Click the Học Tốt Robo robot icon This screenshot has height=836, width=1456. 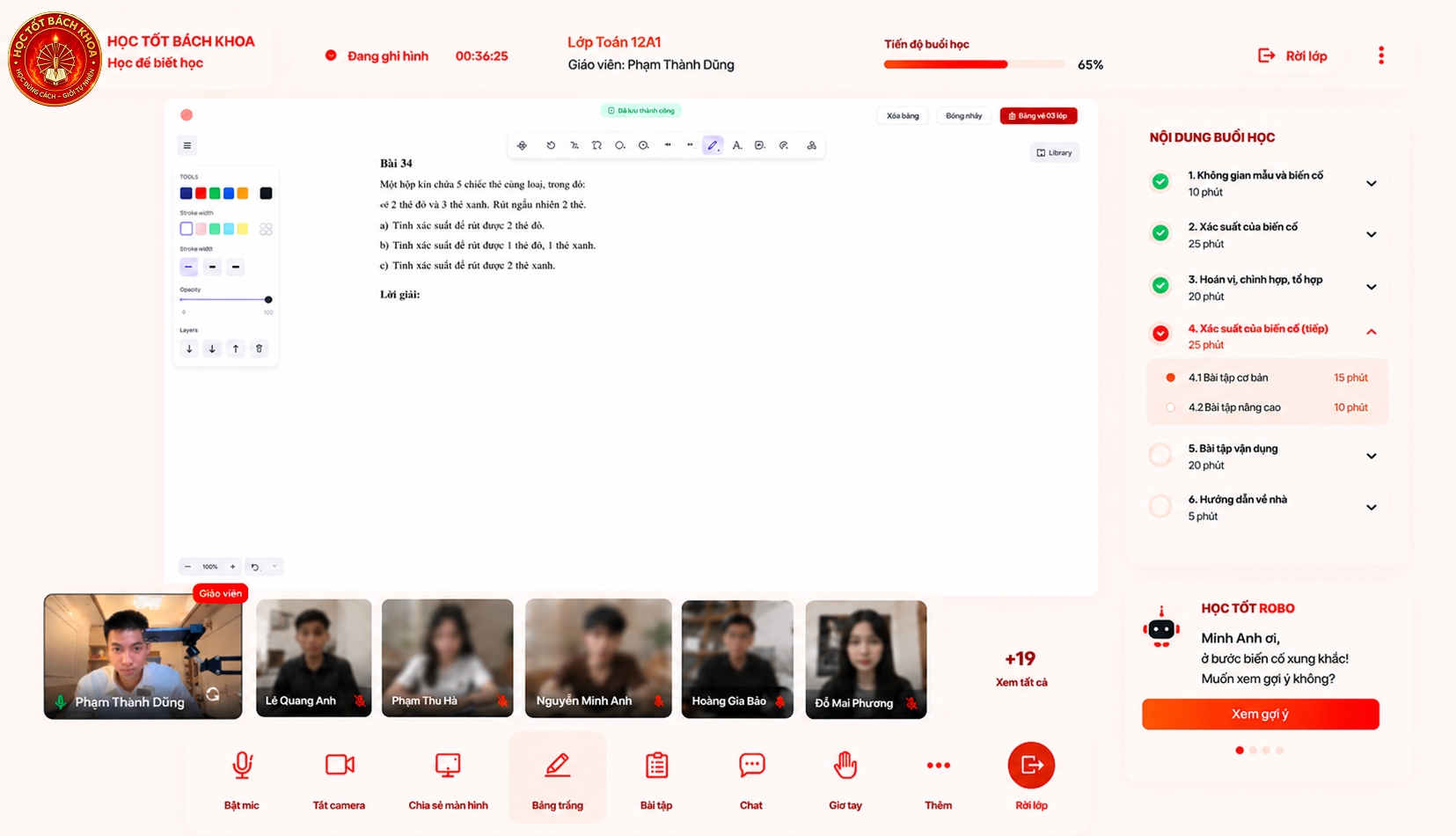tap(1161, 628)
